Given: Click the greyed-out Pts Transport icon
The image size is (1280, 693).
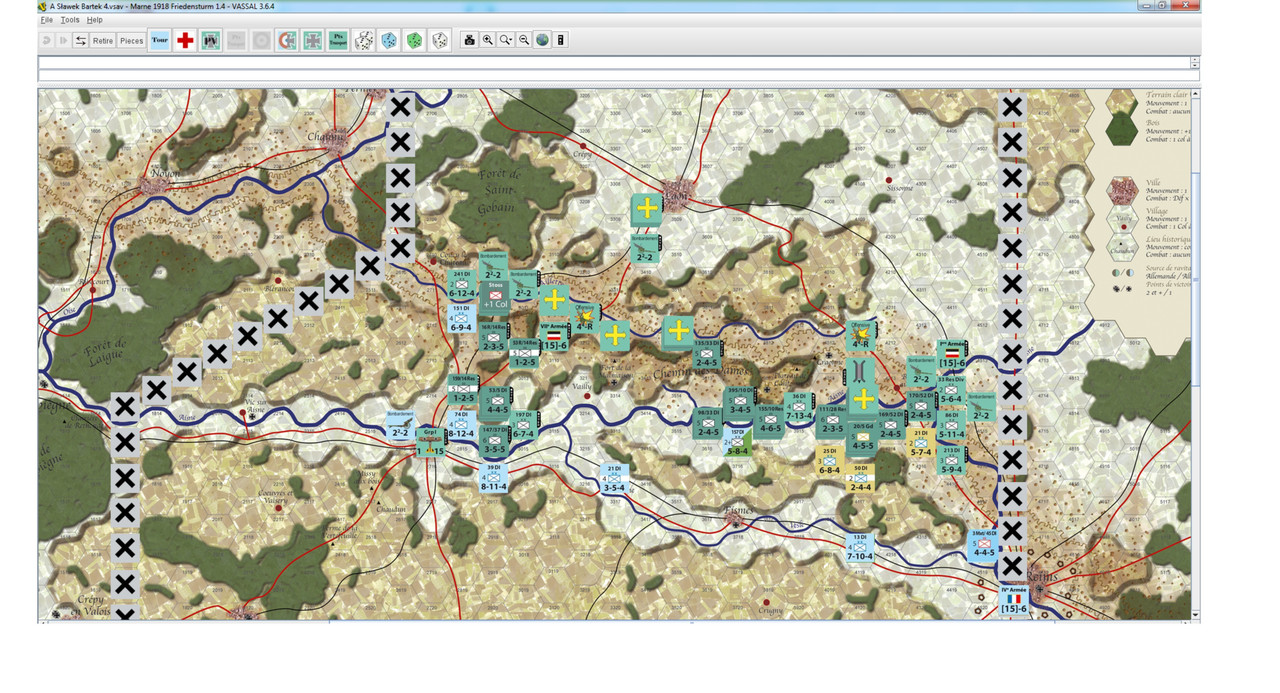Looking at the screenshot, I should 236,40.
